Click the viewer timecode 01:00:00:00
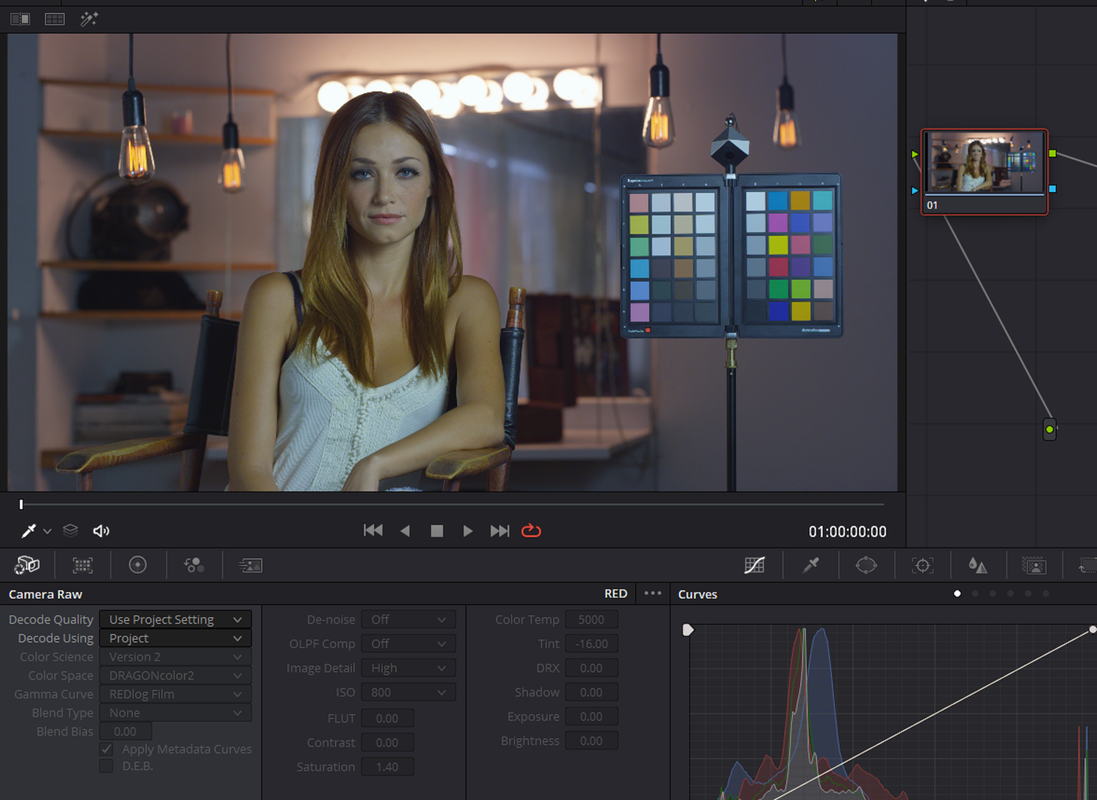The width and height of the screenshot is (1097, 800). point(847,532)
